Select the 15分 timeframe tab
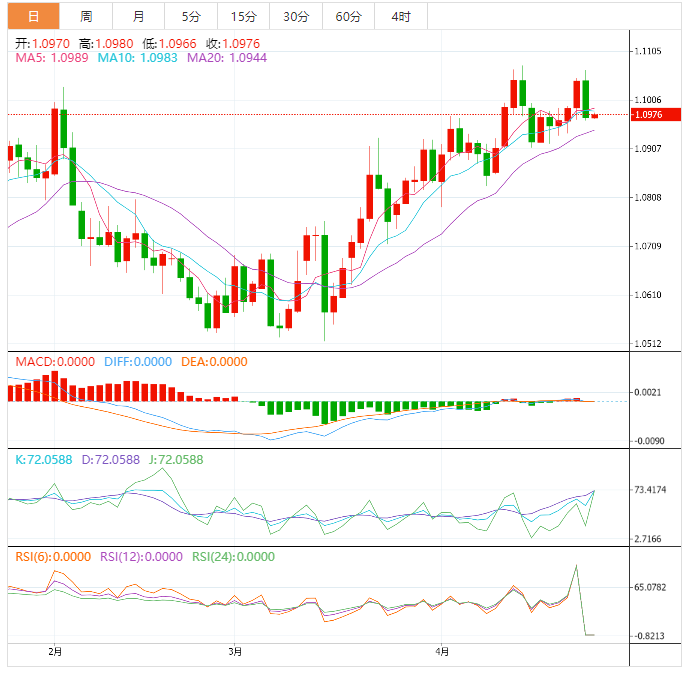 tap(243, 17)
